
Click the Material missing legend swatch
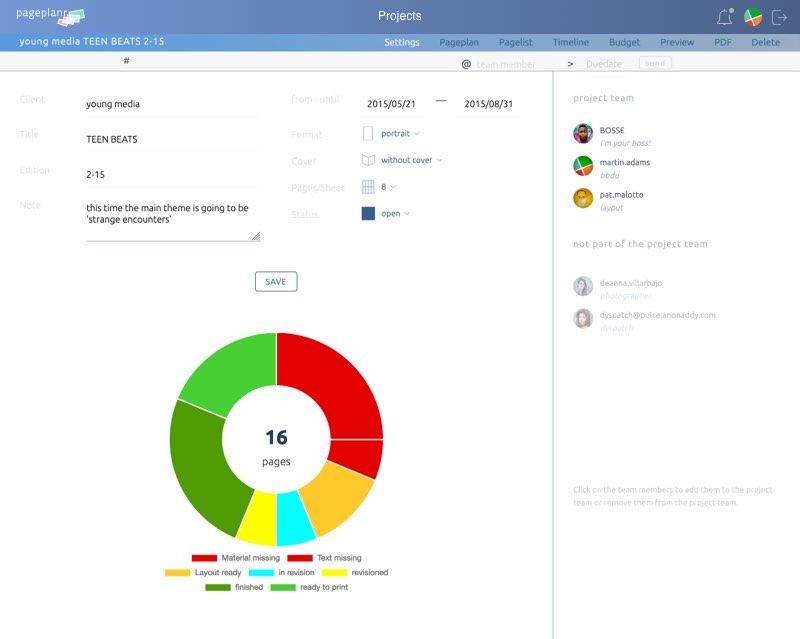point(204,558)
